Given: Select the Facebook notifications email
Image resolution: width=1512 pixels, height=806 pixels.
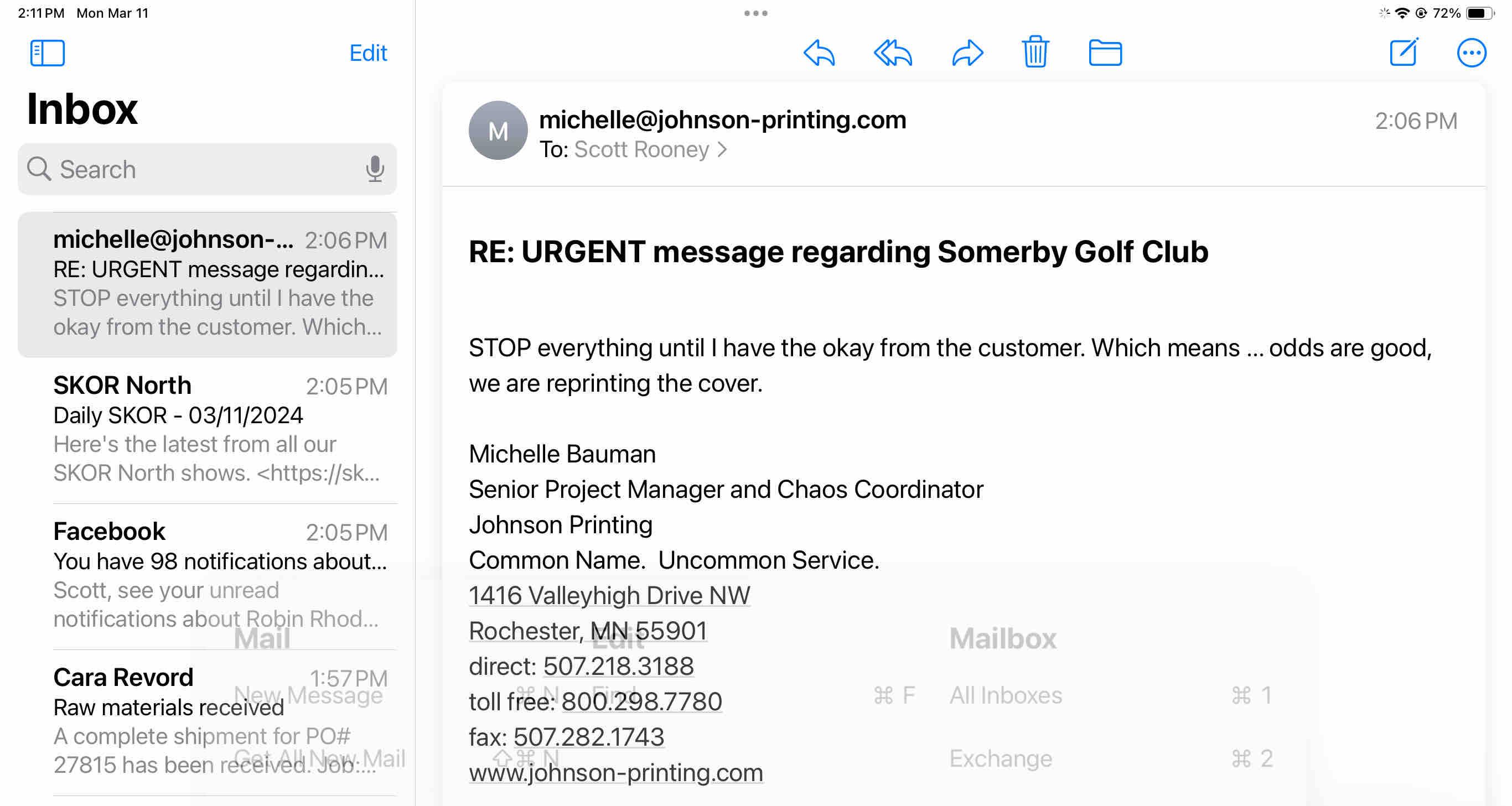Looking at the screenshot, I should tap(217, 575).
